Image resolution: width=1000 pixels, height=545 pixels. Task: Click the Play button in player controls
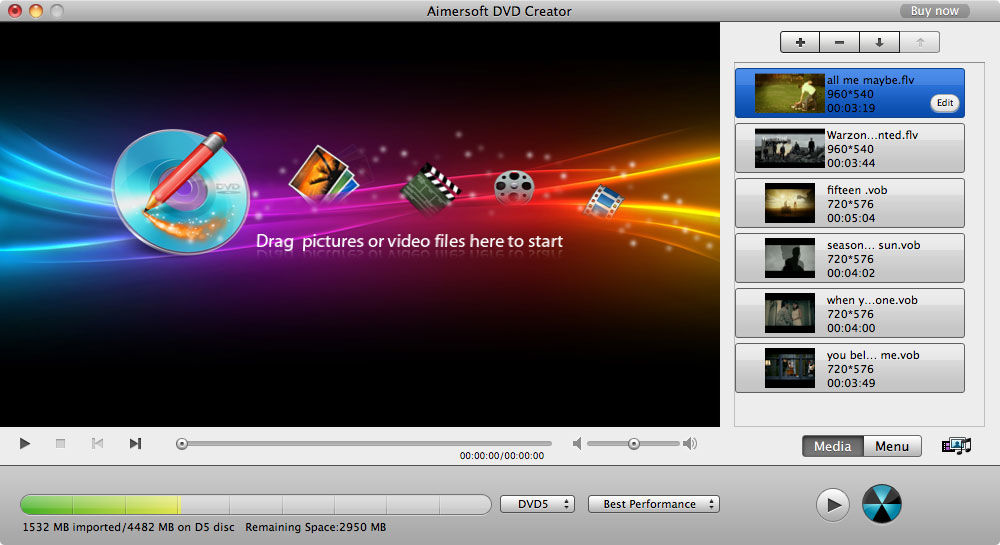point(25,443)
